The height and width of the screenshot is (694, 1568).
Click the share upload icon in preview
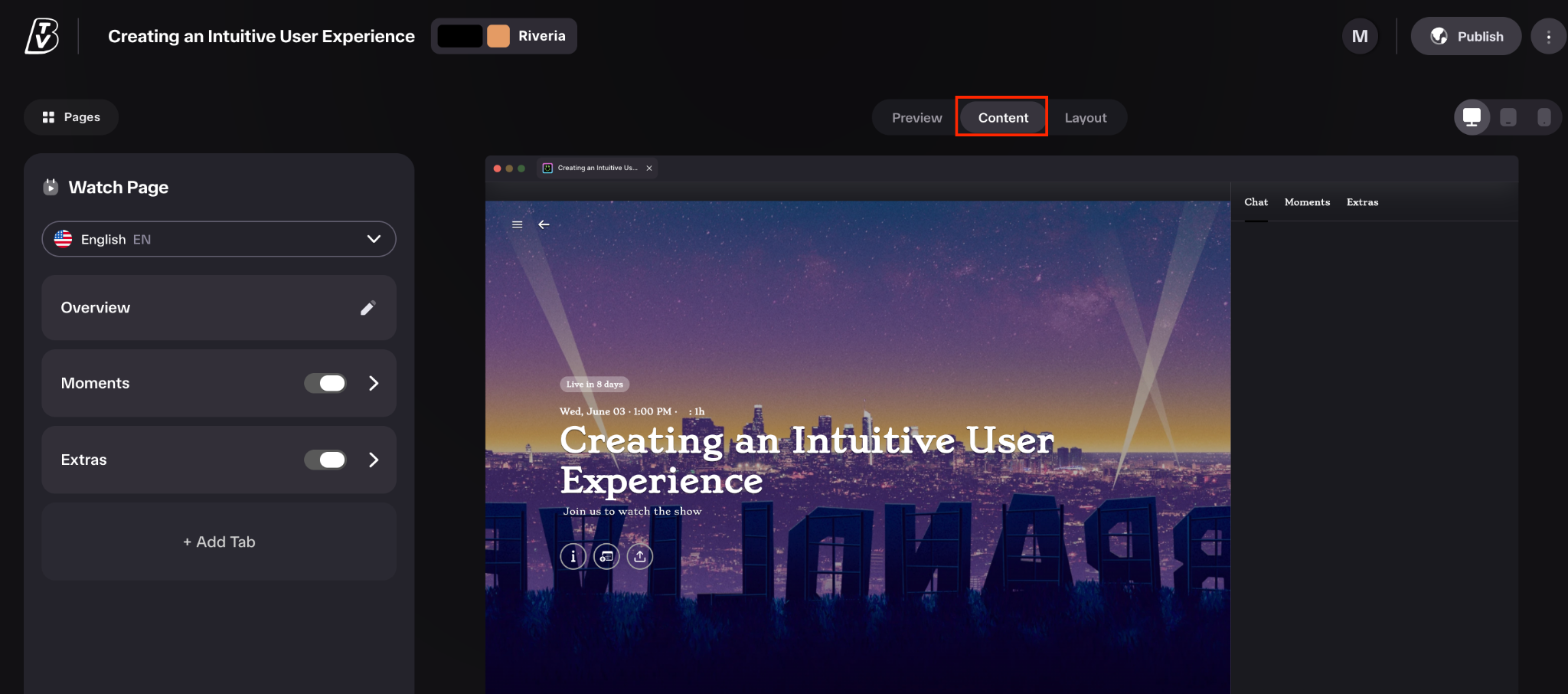640,557
